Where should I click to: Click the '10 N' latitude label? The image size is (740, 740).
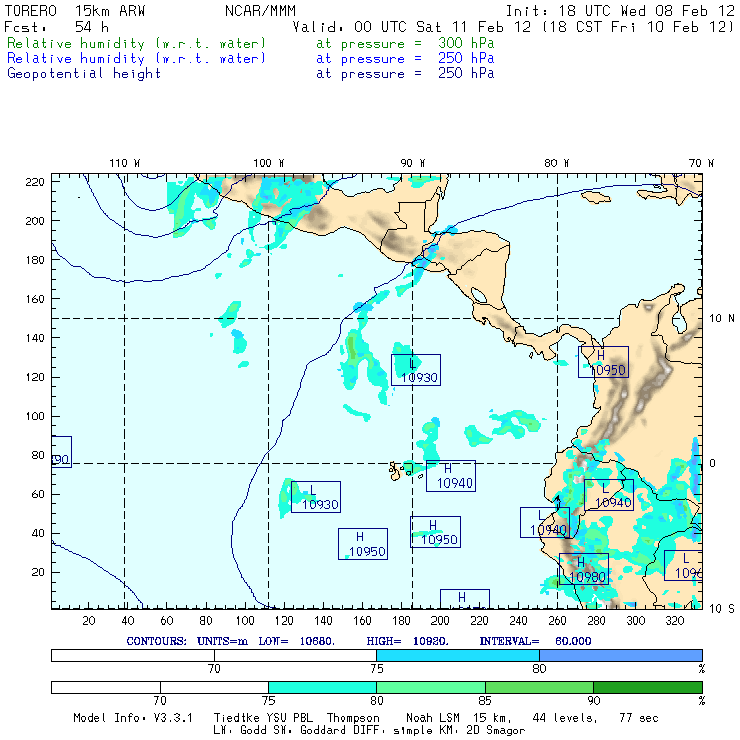(x=722, y=319)
